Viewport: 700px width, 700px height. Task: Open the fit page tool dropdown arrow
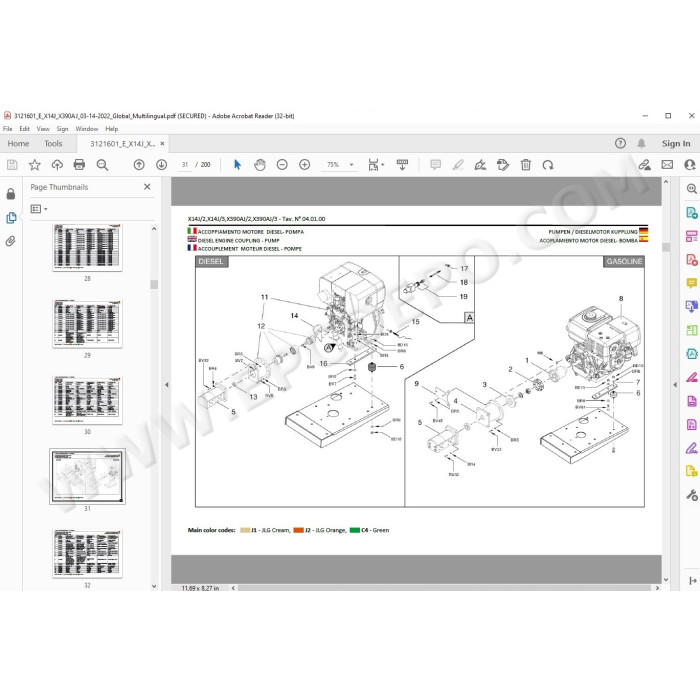[383, 165]
